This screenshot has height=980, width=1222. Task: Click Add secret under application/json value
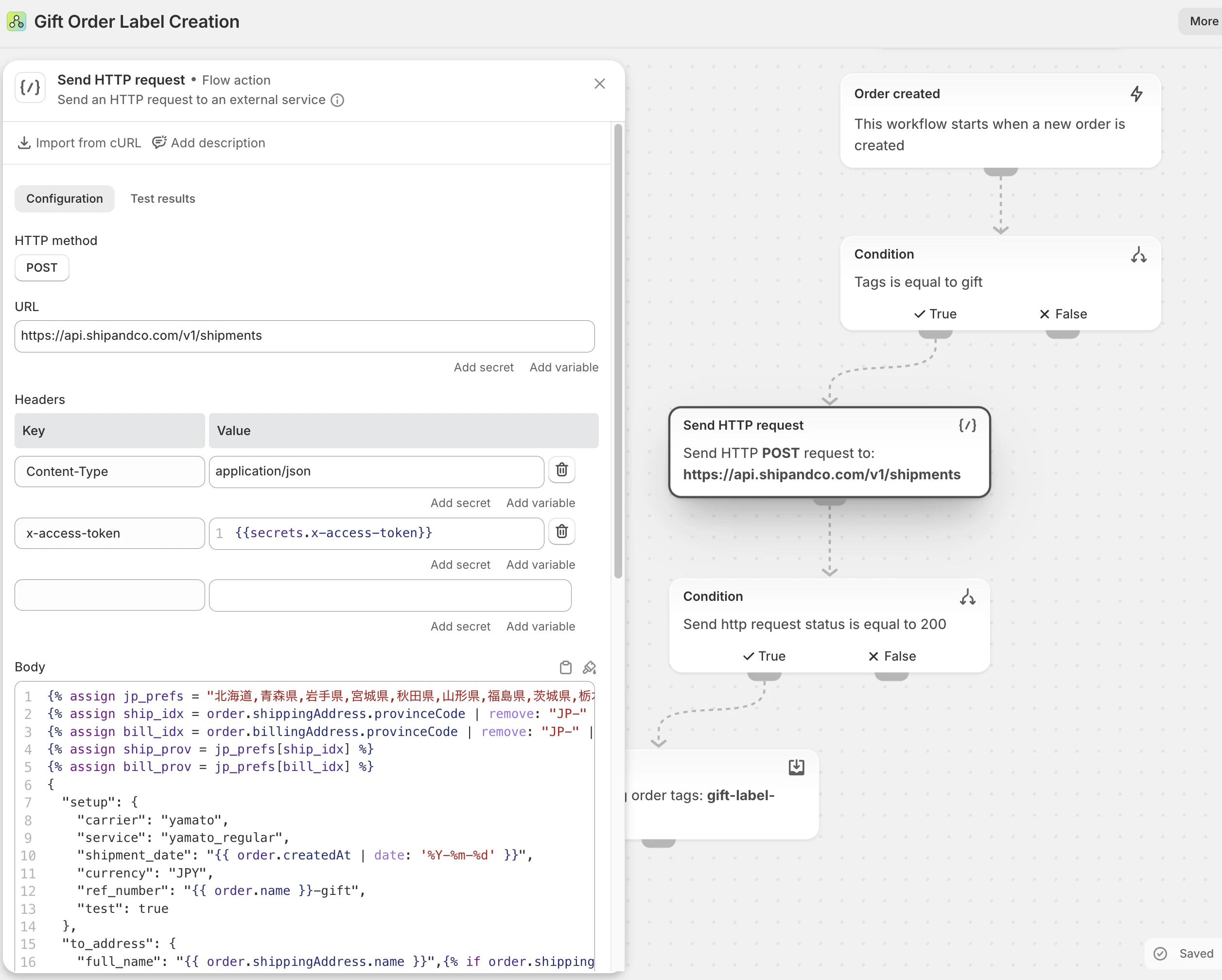pyautogui.click(x=460, y=503)
